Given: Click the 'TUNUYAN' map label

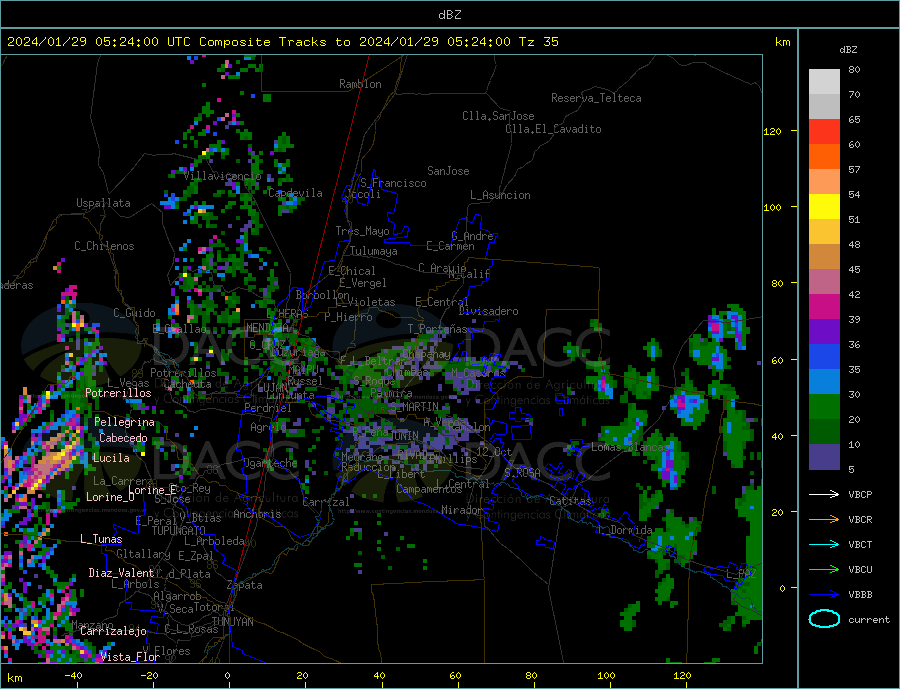Looking at the screenshot, I should pos(232,622).
